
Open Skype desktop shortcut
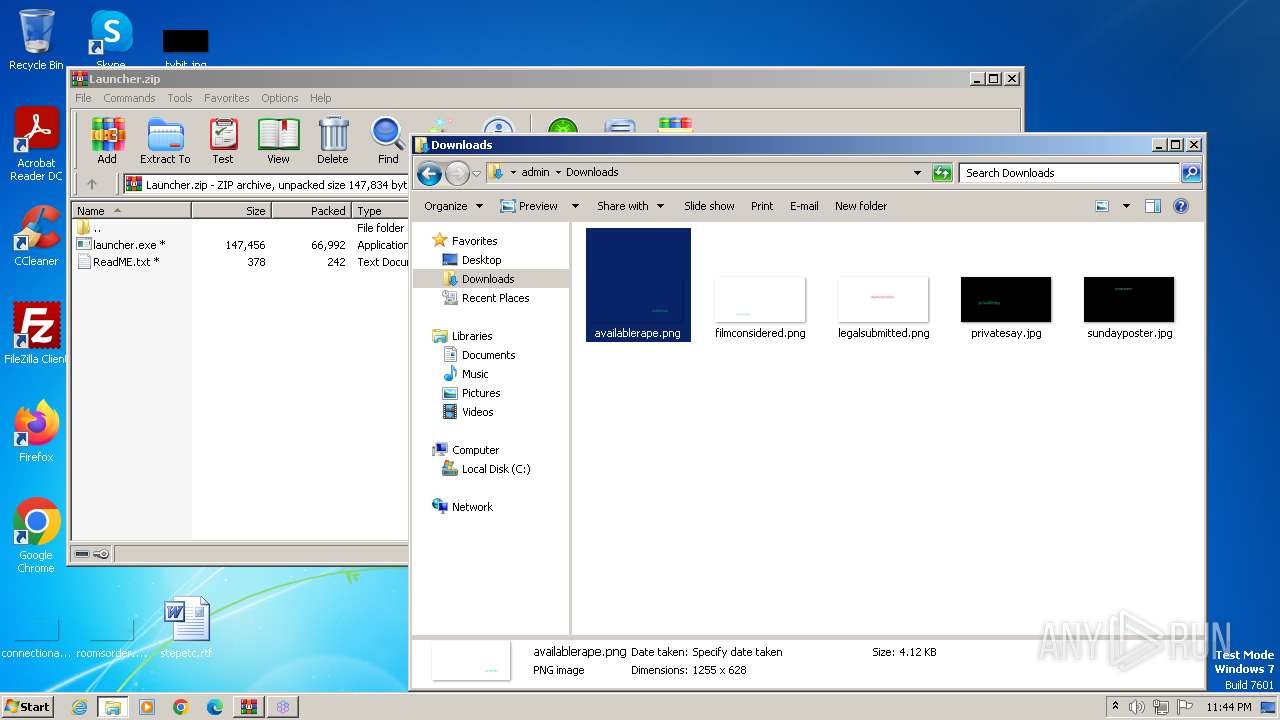111,40
